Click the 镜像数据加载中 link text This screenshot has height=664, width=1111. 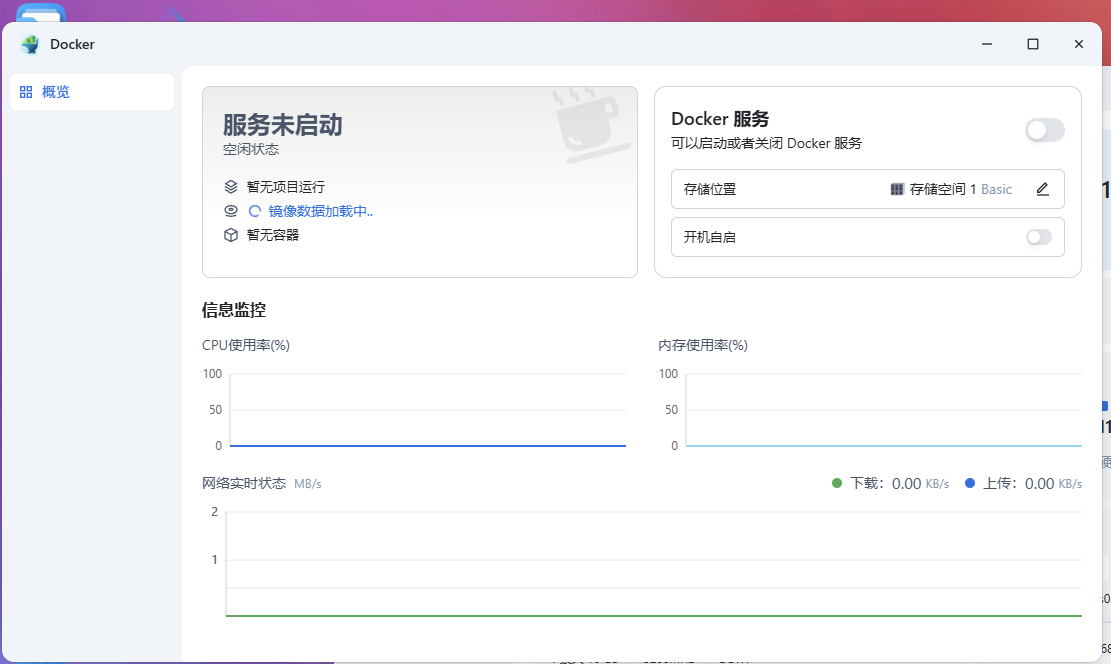(320, 211)
